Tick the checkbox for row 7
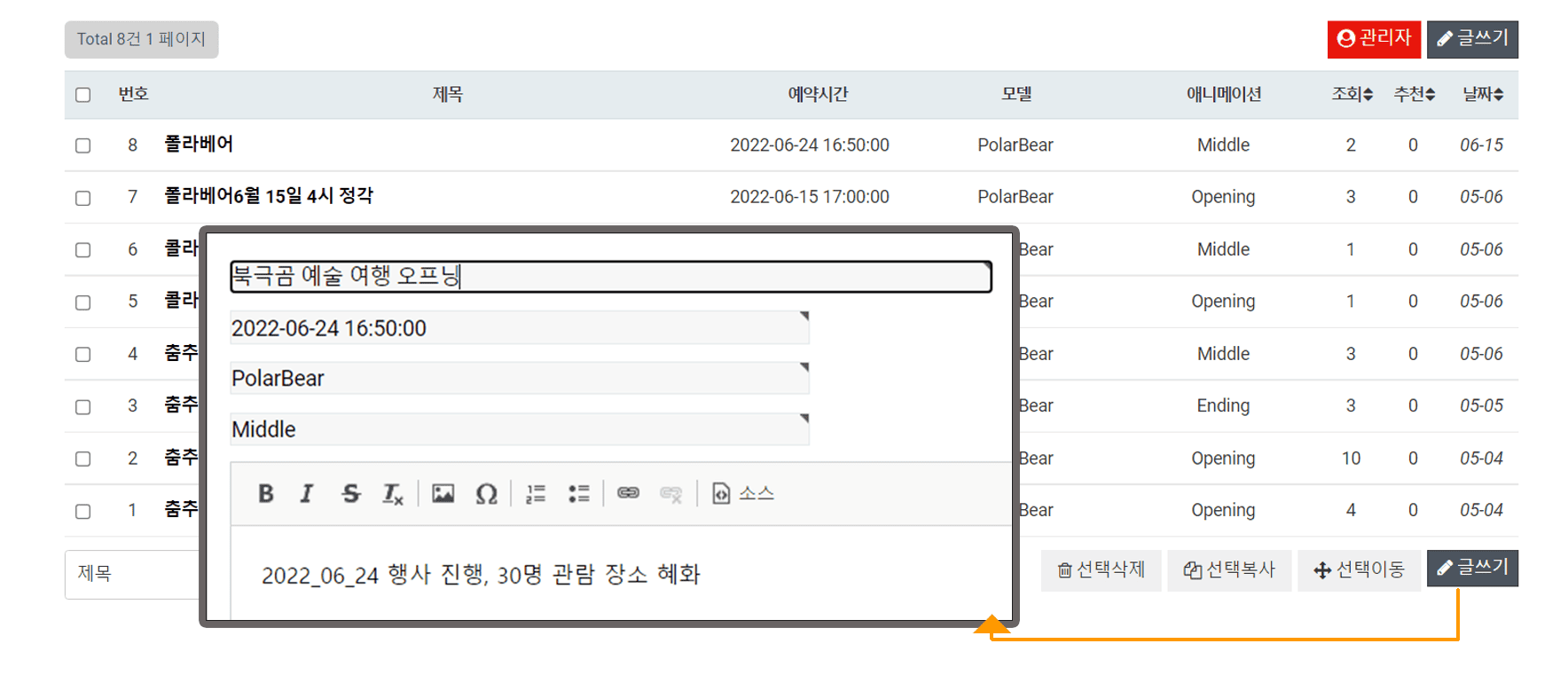Viewport: 1568px width, 675px height. pos(83,198)
